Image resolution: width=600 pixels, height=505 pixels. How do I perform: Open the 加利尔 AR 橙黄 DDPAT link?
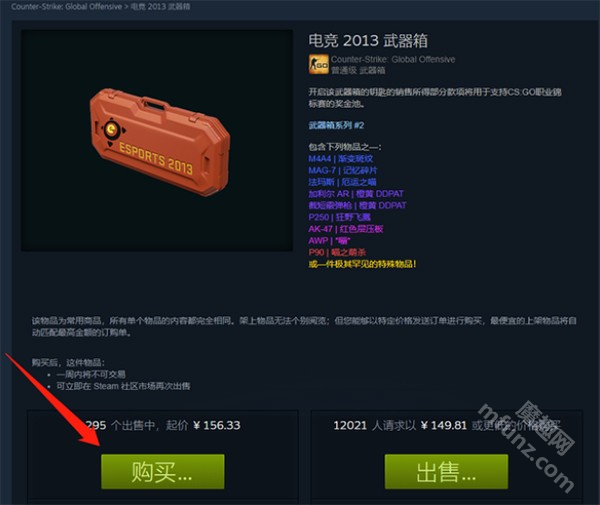(356, 194)
